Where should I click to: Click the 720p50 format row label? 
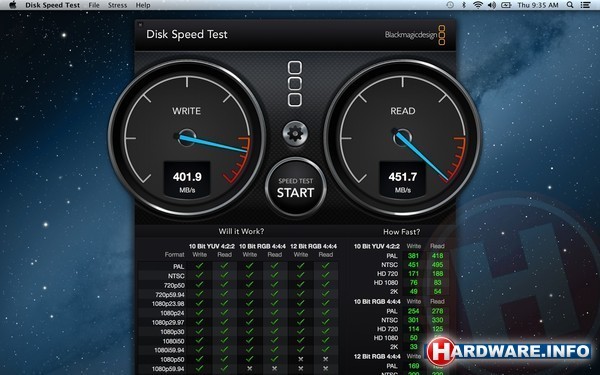click(x=174, y=285)
